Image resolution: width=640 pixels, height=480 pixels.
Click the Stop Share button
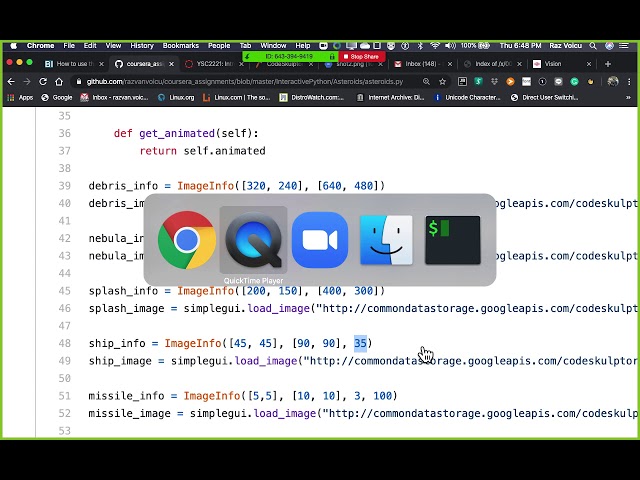pos(362,57)
